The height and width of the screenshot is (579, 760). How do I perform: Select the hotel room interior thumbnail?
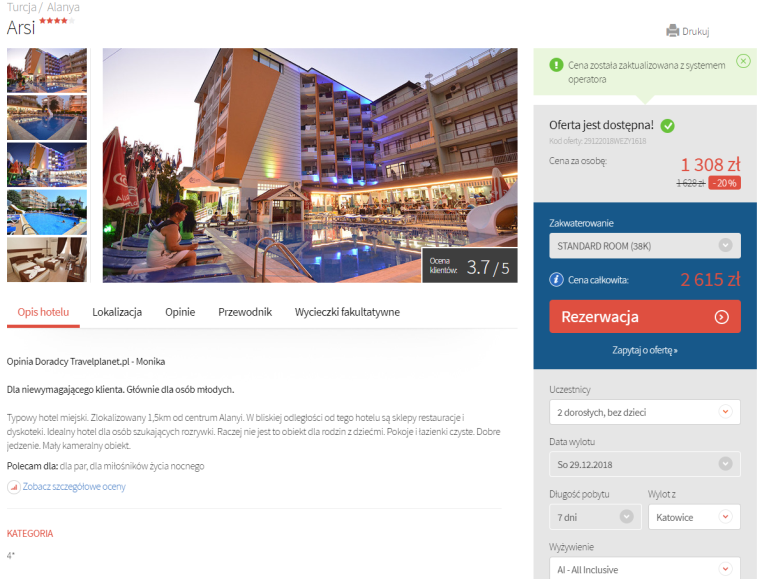click(47, 260)
